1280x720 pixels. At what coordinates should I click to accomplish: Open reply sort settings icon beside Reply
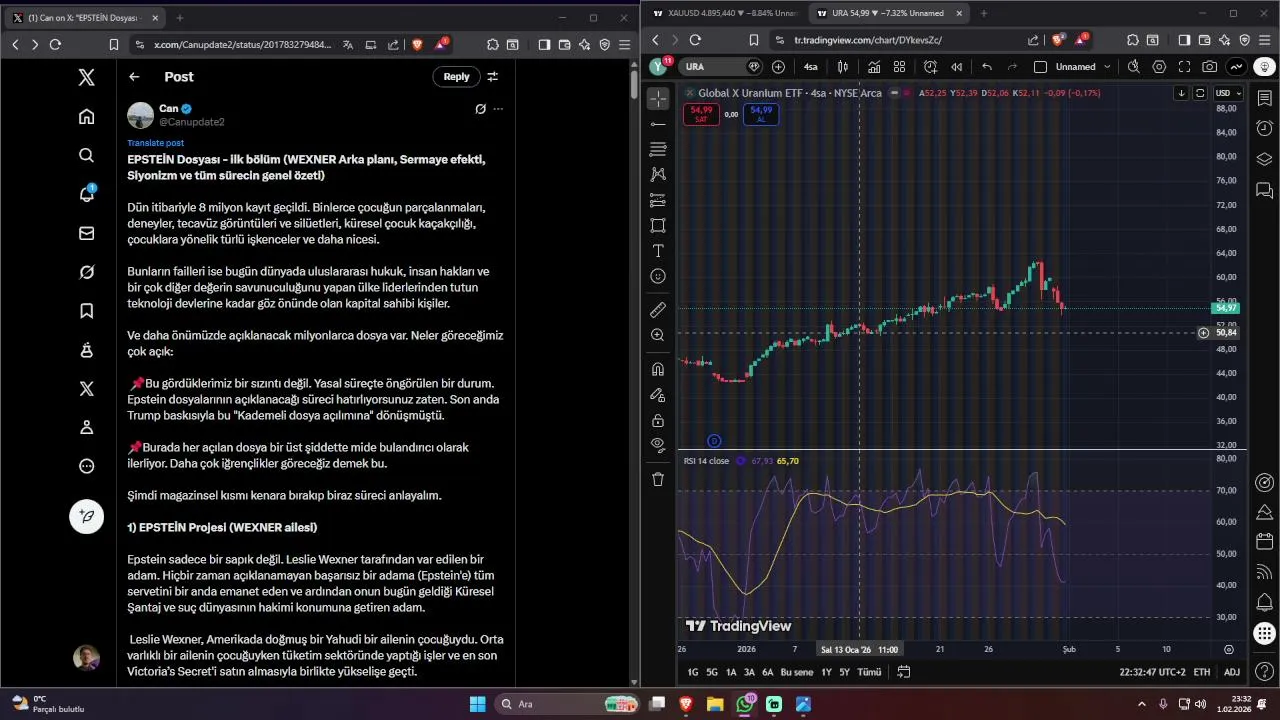tap(492, 77)
